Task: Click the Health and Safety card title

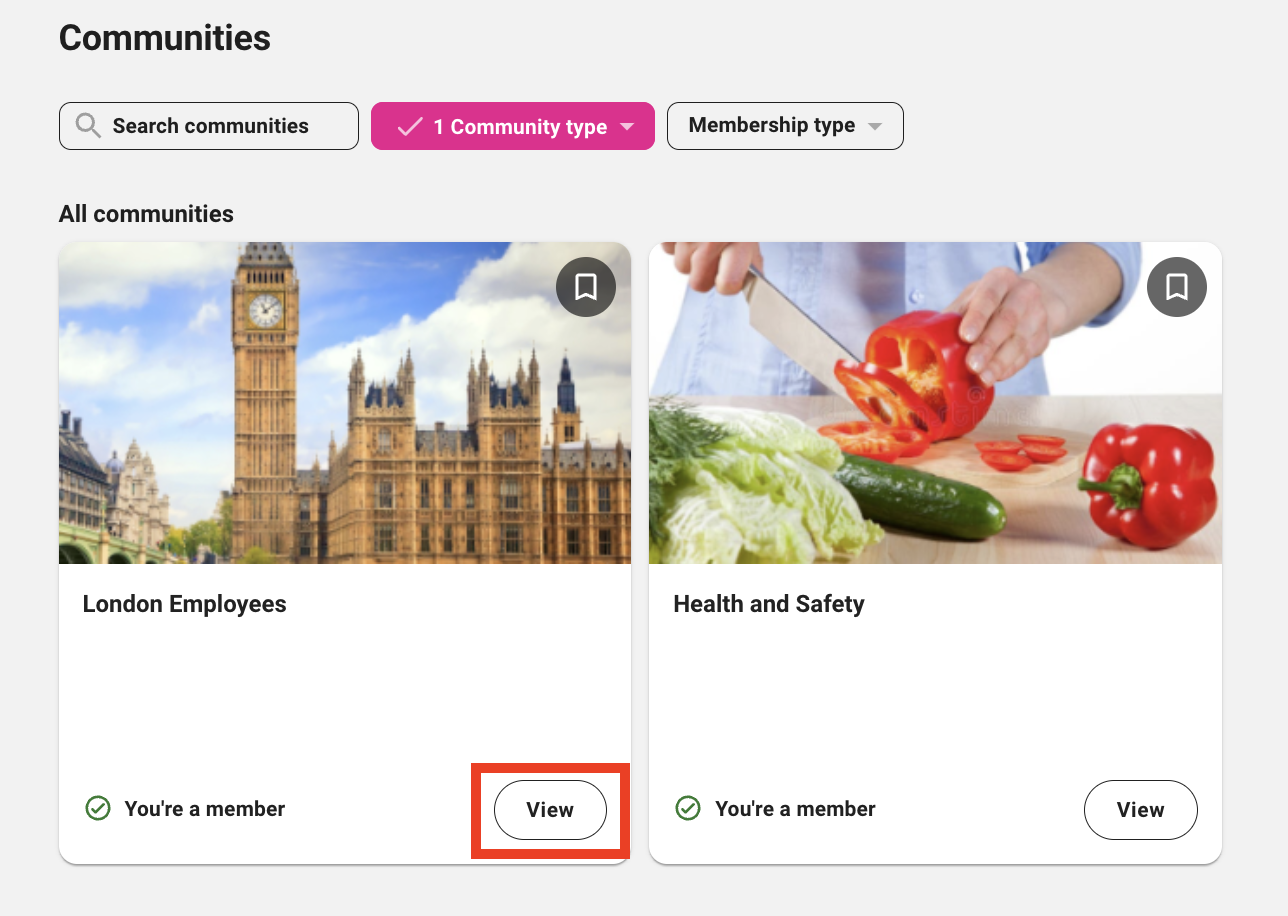Action: (769, 604)
